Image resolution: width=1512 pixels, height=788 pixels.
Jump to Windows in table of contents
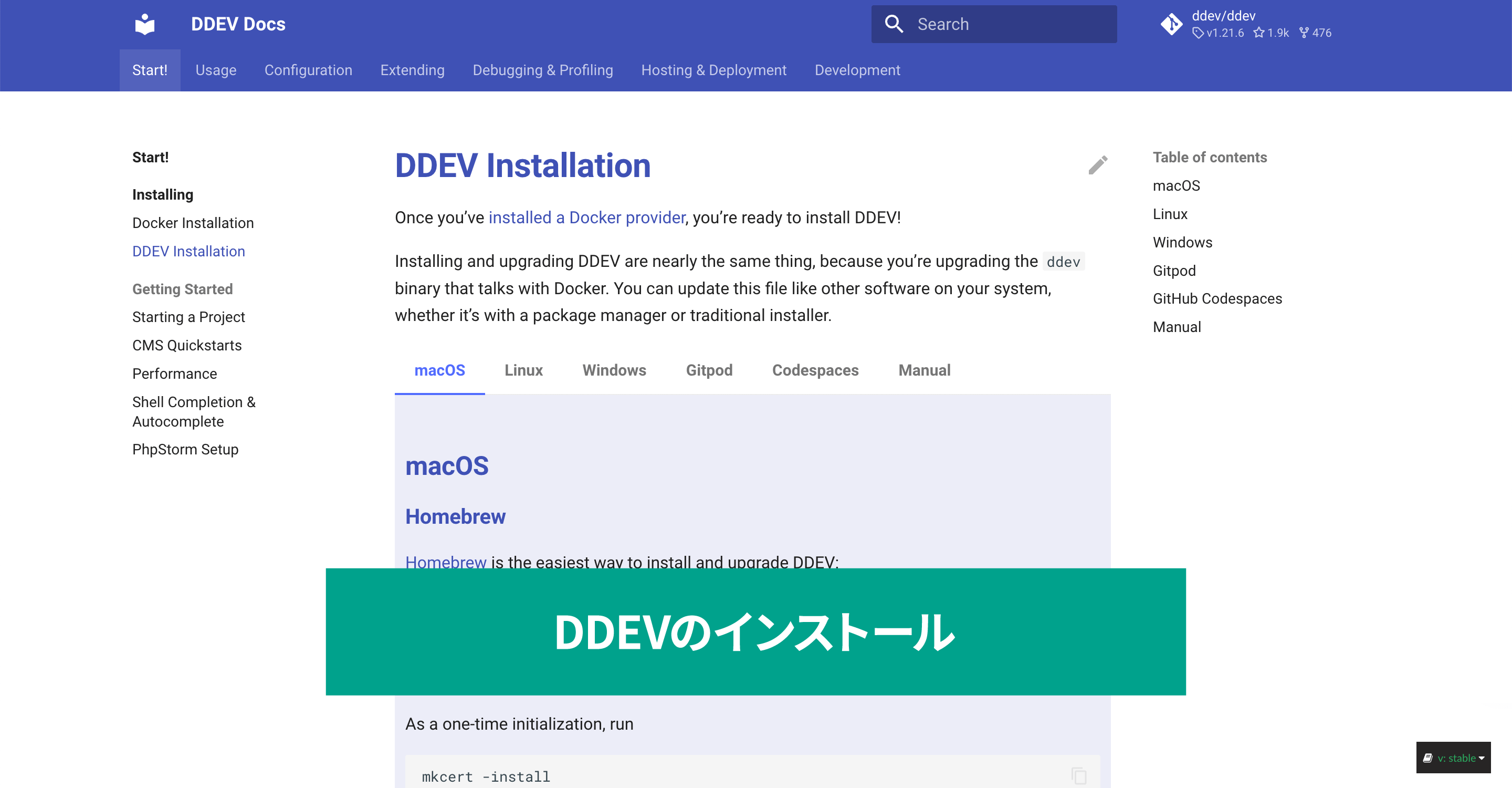pyautogui.click(x=1182, y=243)
